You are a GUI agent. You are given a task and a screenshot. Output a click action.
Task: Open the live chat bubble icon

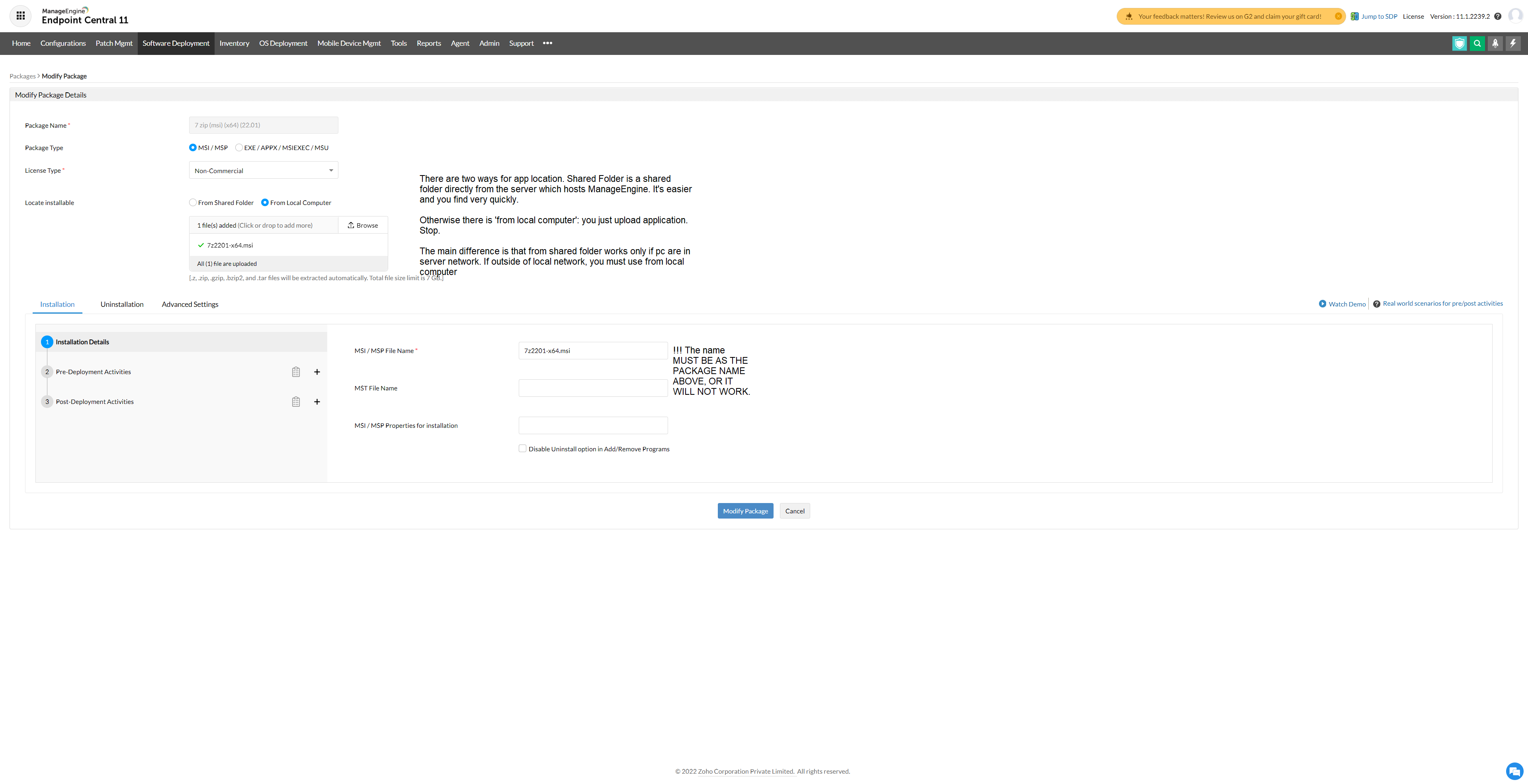(x=1514, y=771)
